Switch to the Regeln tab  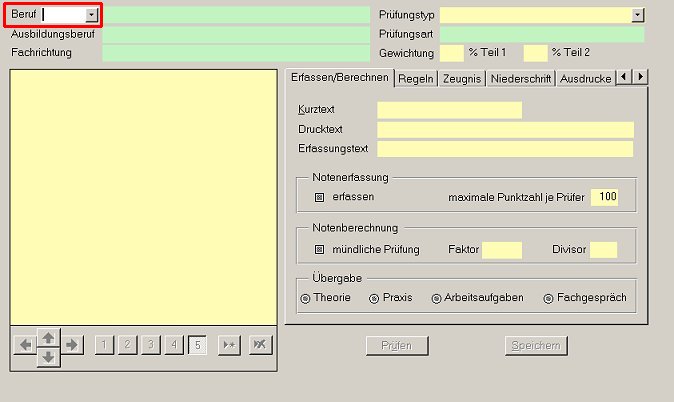point(417,78)
